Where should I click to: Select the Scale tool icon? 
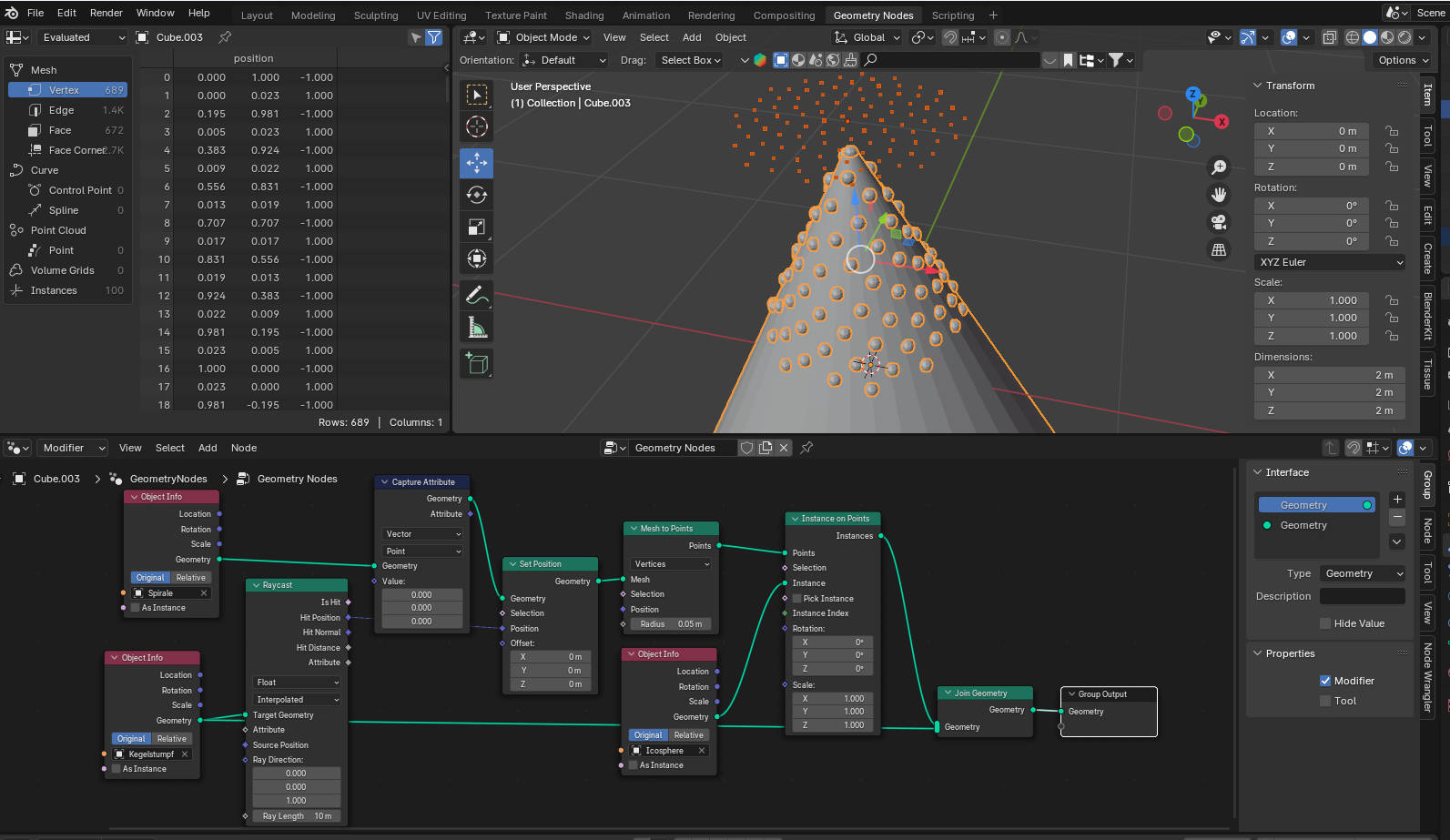coord(476,227)
